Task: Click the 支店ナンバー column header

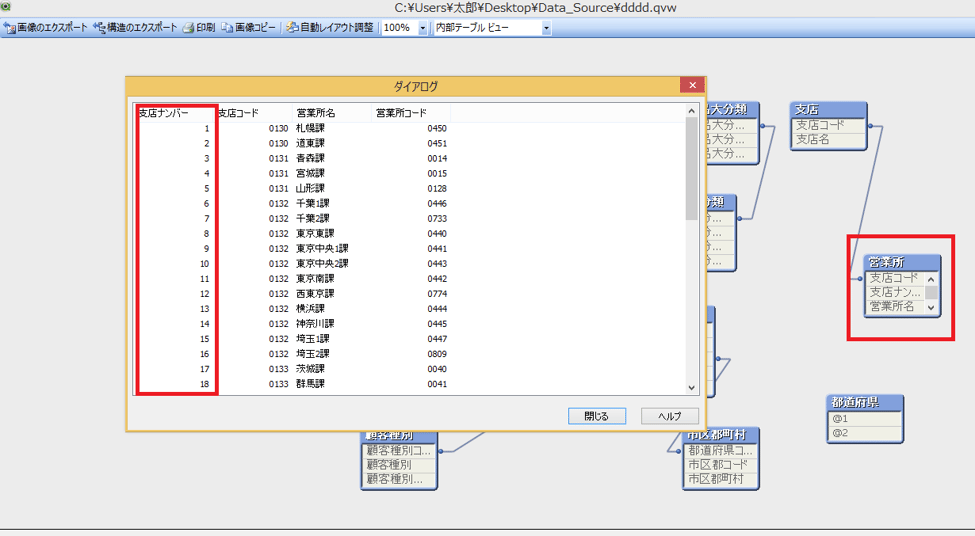Action: (164, 113)
